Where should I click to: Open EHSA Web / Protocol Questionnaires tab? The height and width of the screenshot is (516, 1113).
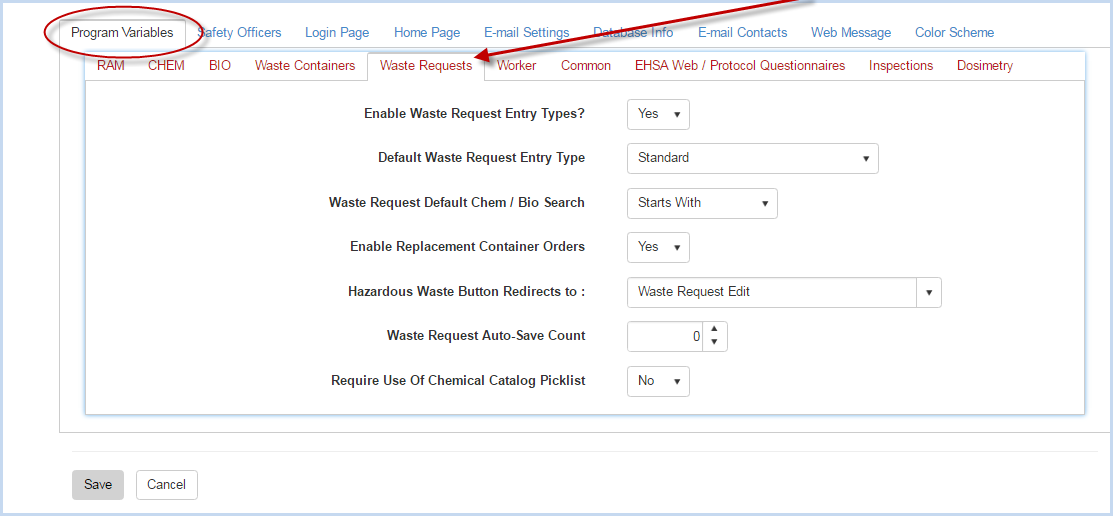point(740,65)
